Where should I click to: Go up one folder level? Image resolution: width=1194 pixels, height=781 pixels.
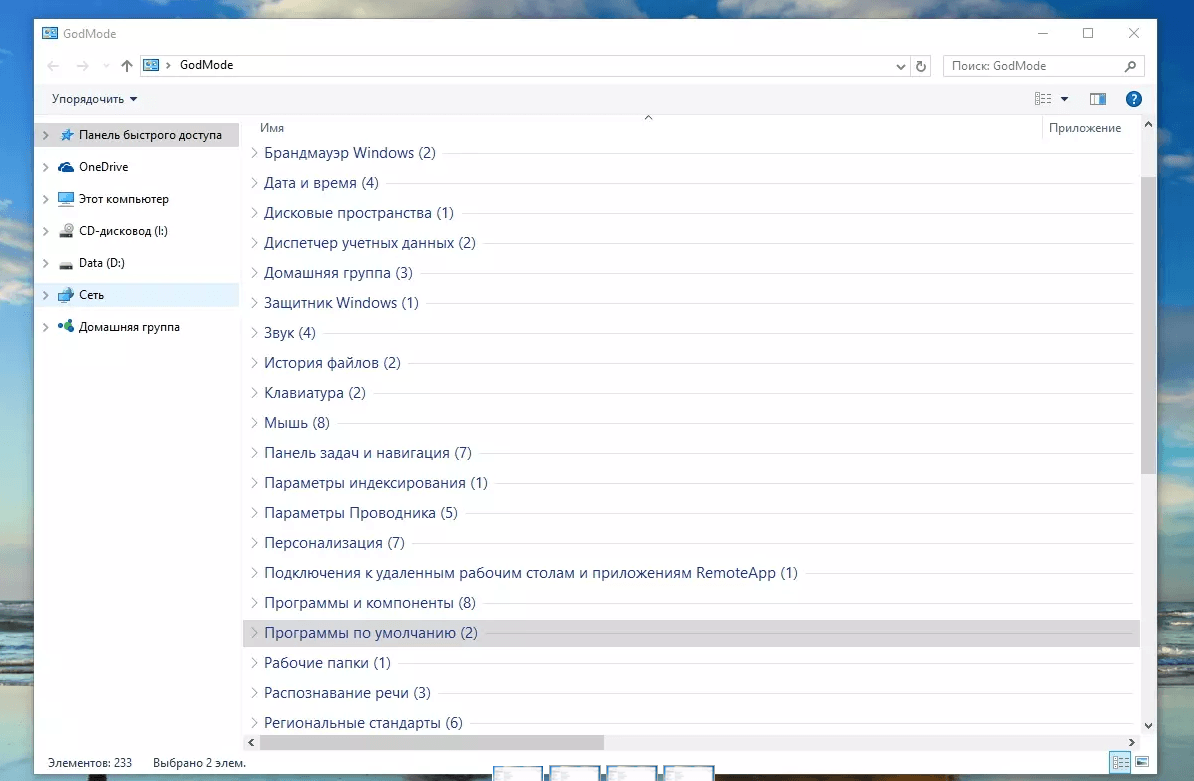pyautogui.click(x=126, y=65)
